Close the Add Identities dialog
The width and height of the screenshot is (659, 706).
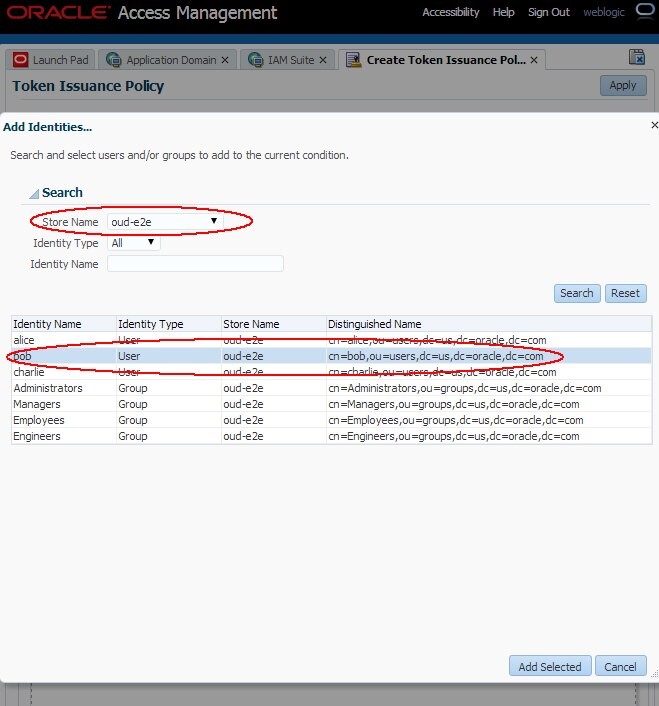654,125
